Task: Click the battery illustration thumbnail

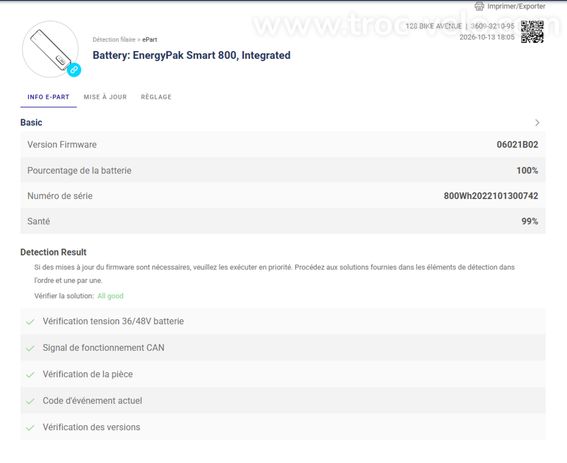Action: click(x=50, y=49)
